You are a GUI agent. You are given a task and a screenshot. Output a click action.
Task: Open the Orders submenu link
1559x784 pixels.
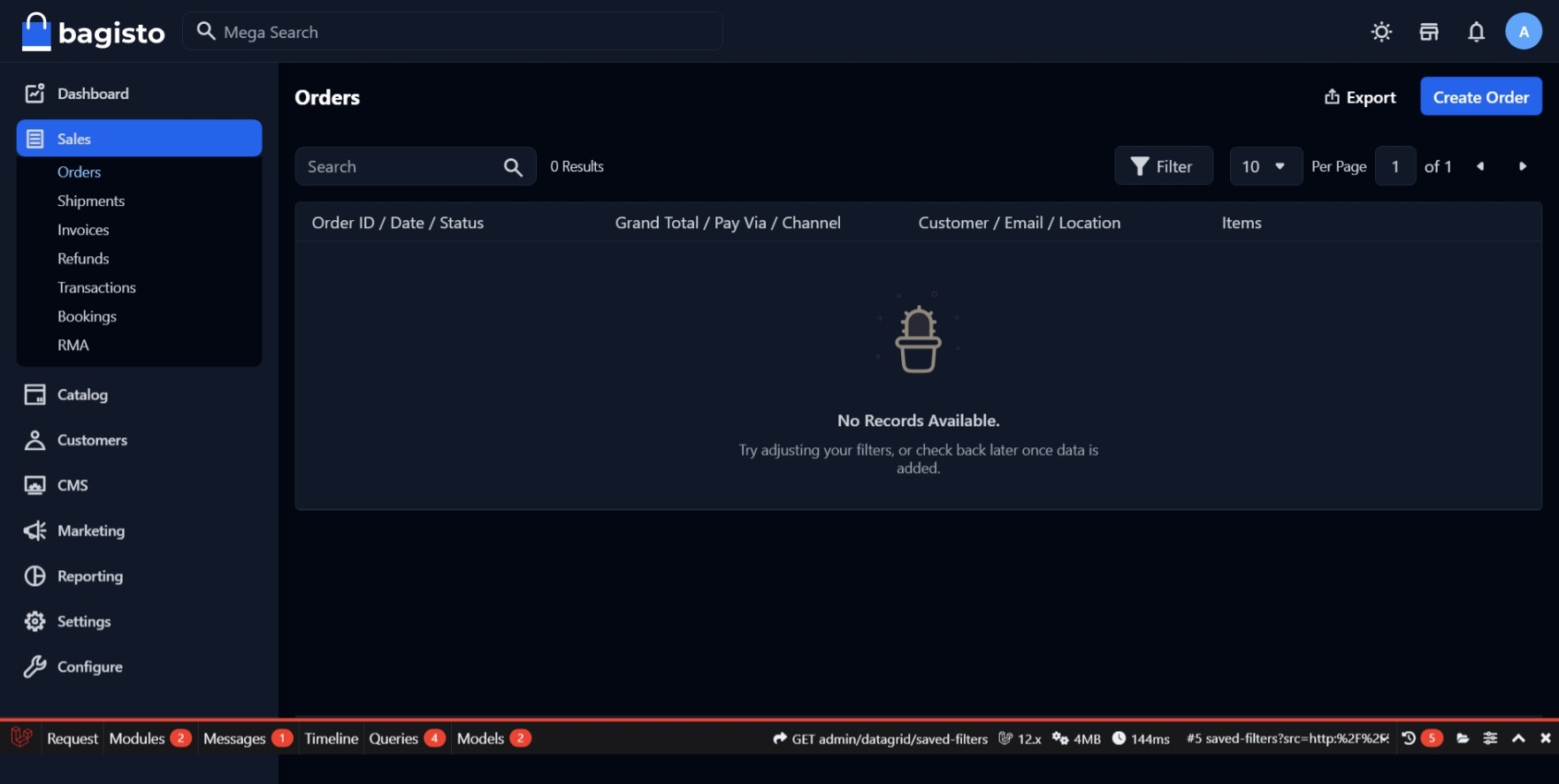(79, 171)
